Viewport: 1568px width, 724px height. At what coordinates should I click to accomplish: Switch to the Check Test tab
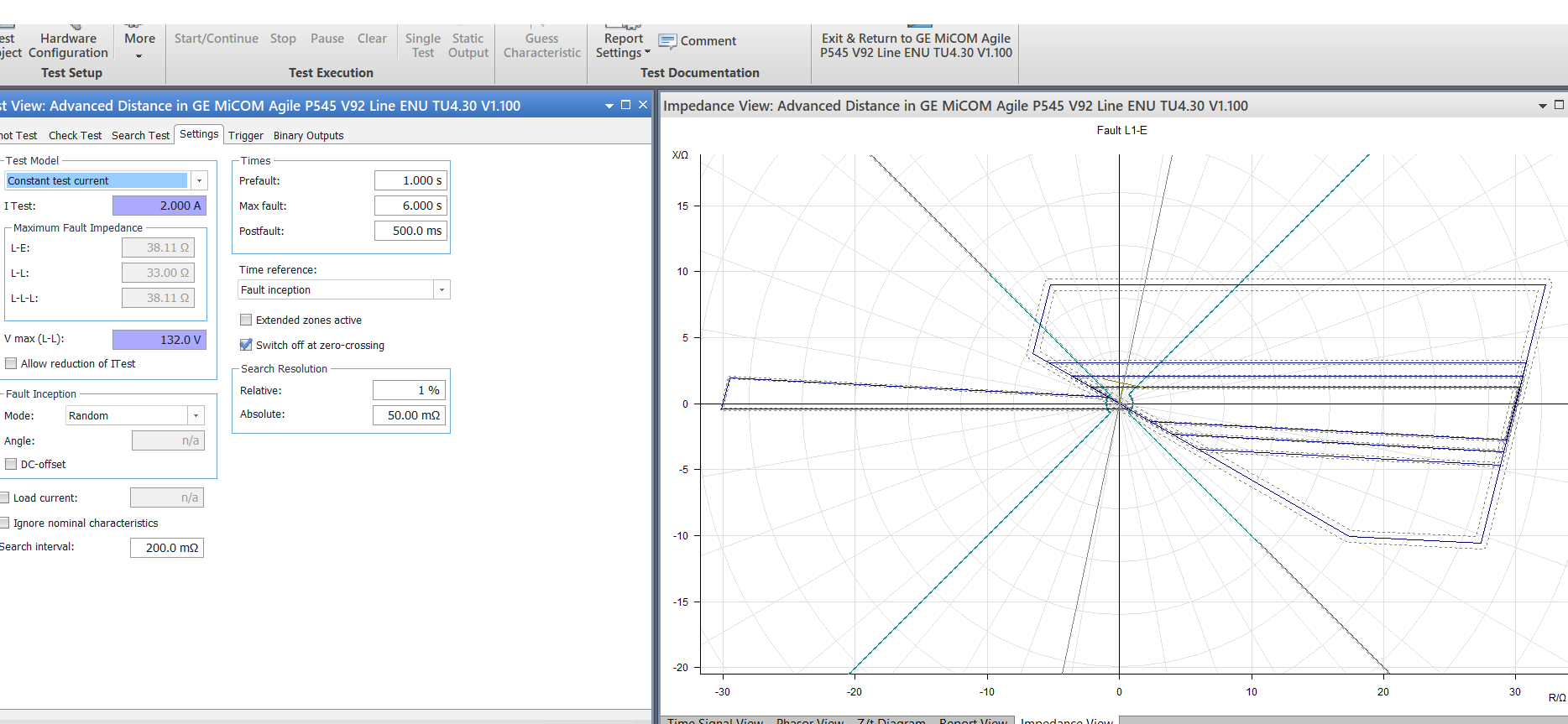[75, 135]
